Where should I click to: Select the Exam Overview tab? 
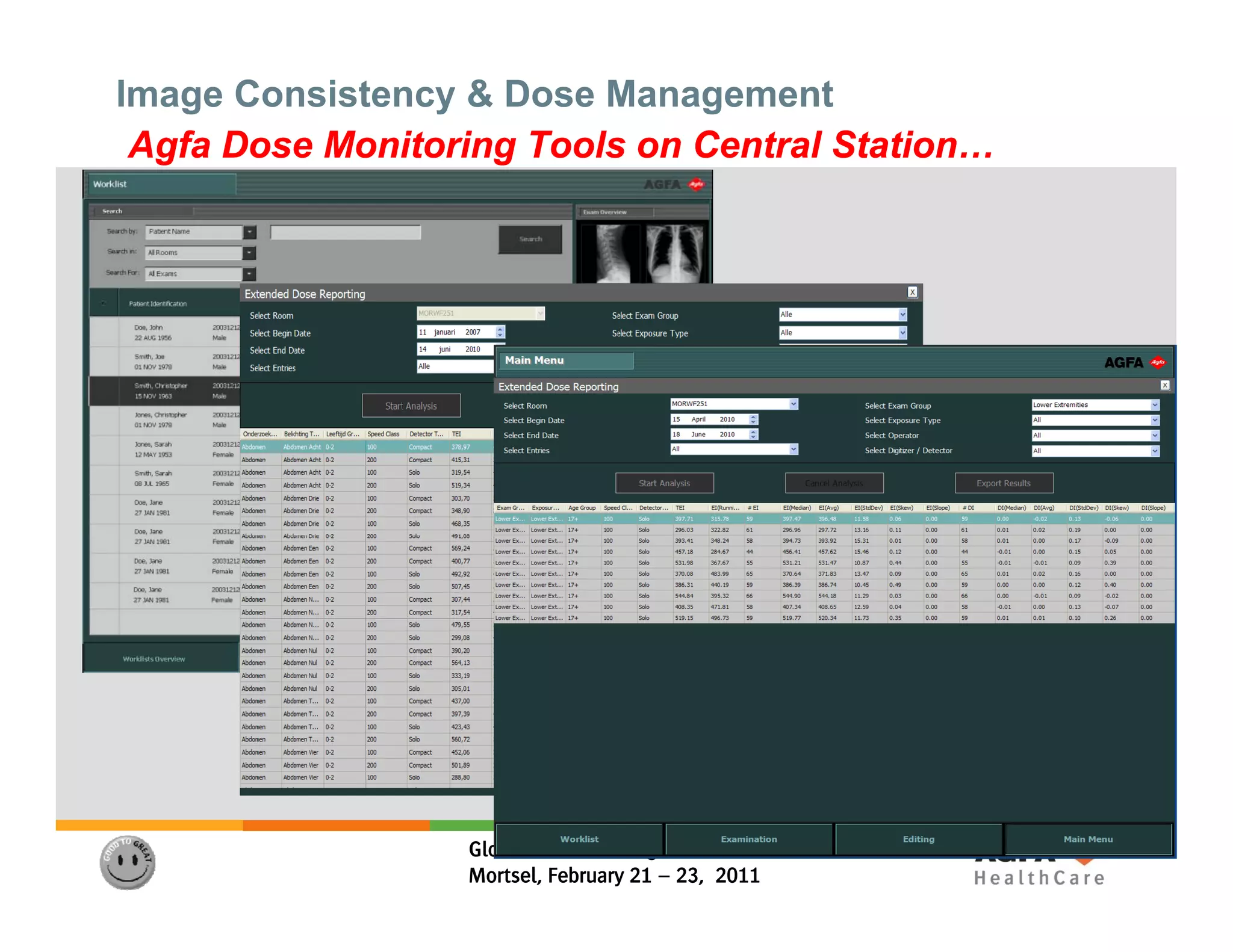point(616,212)
